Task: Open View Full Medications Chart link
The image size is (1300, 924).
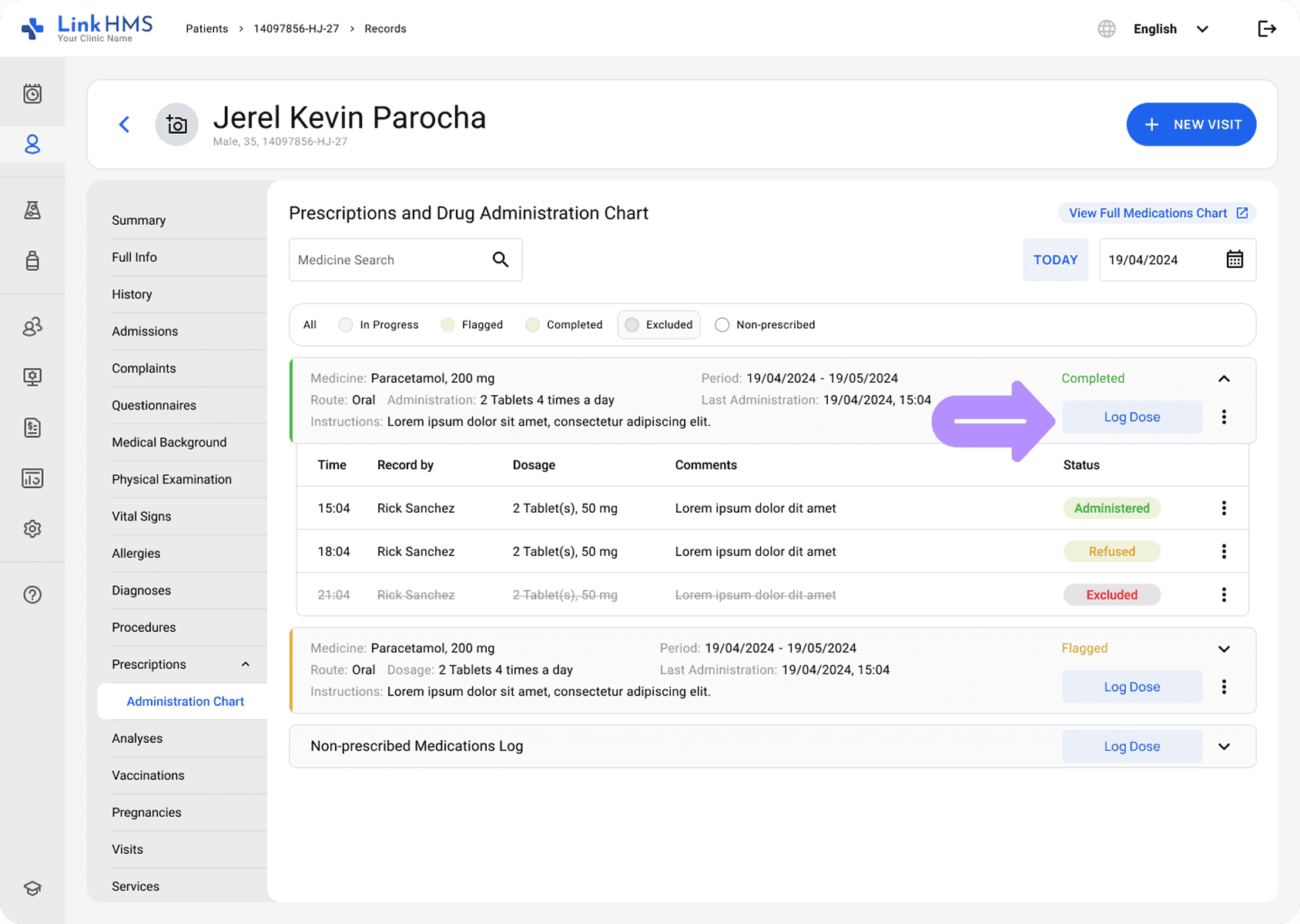Action: point(1157,213)
